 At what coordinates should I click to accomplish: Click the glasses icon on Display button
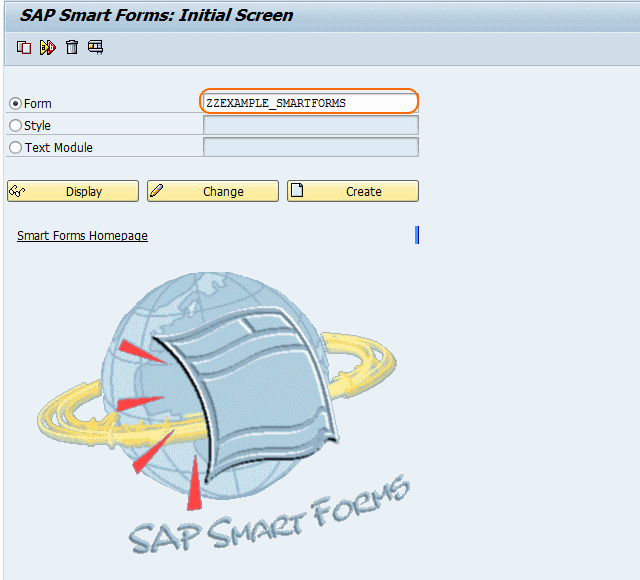[x=17, y=191]
